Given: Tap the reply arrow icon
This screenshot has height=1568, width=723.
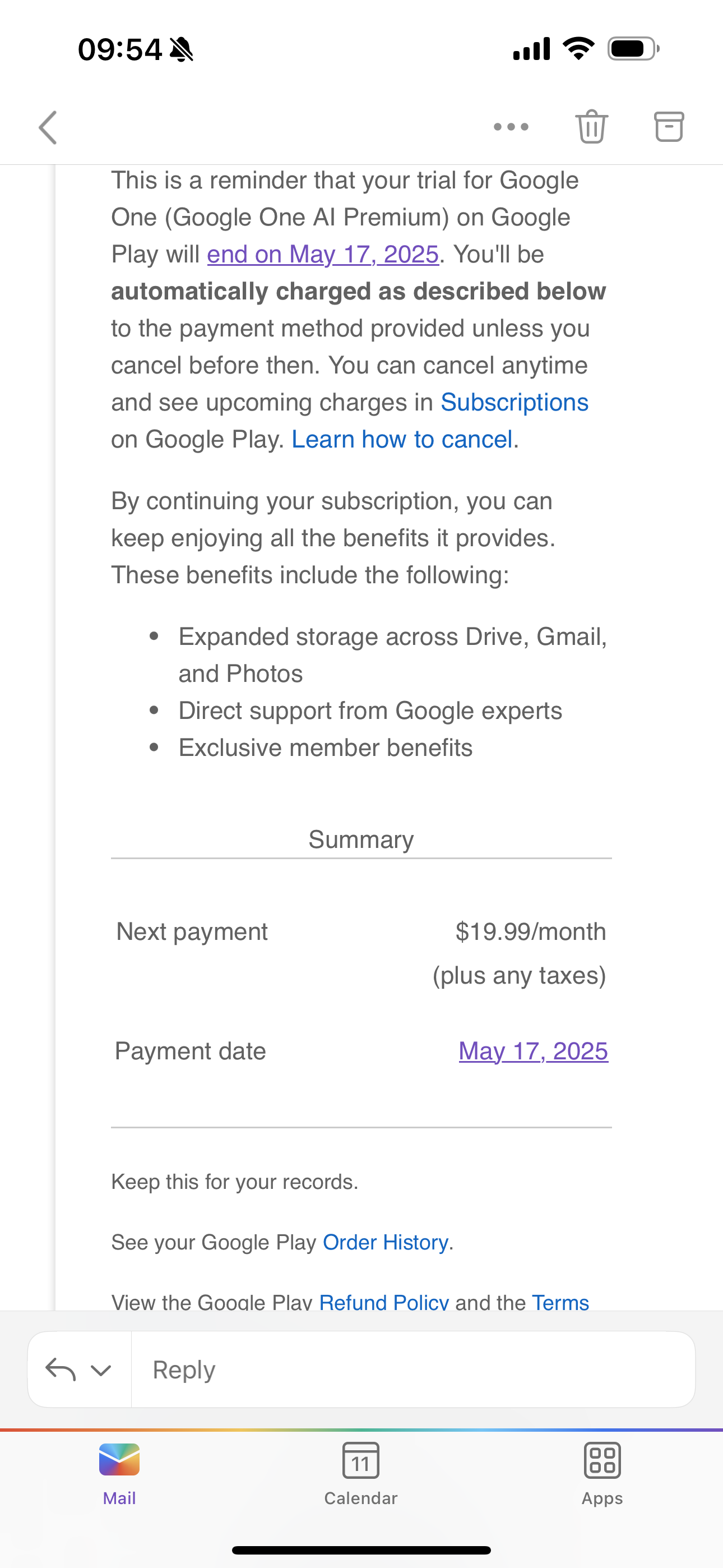Looking at the screenshot, I should point(61,1369).
